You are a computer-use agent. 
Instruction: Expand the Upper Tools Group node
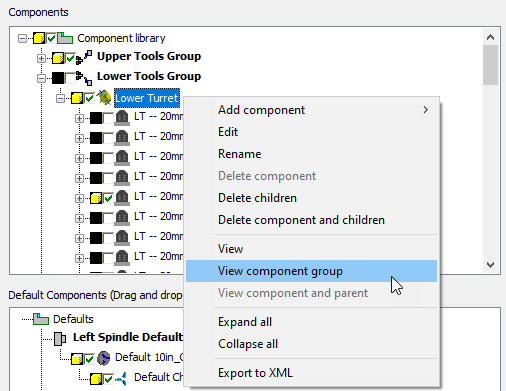tap(41, 59)
